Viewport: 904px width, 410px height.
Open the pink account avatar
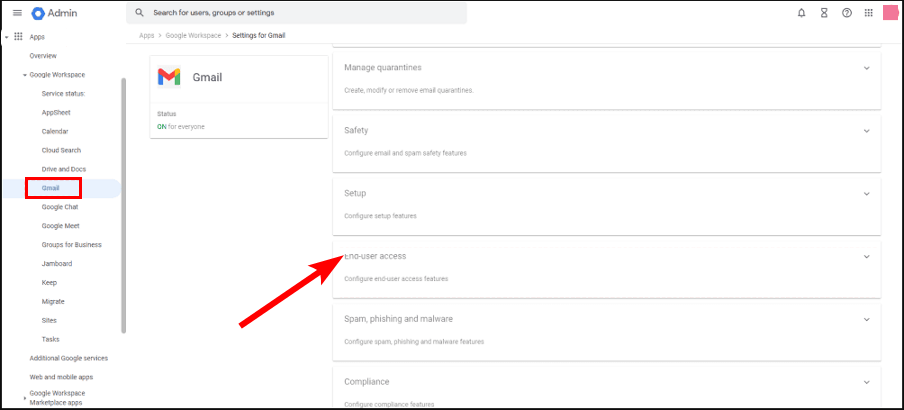pyautogui.click(x=891, y=13)
